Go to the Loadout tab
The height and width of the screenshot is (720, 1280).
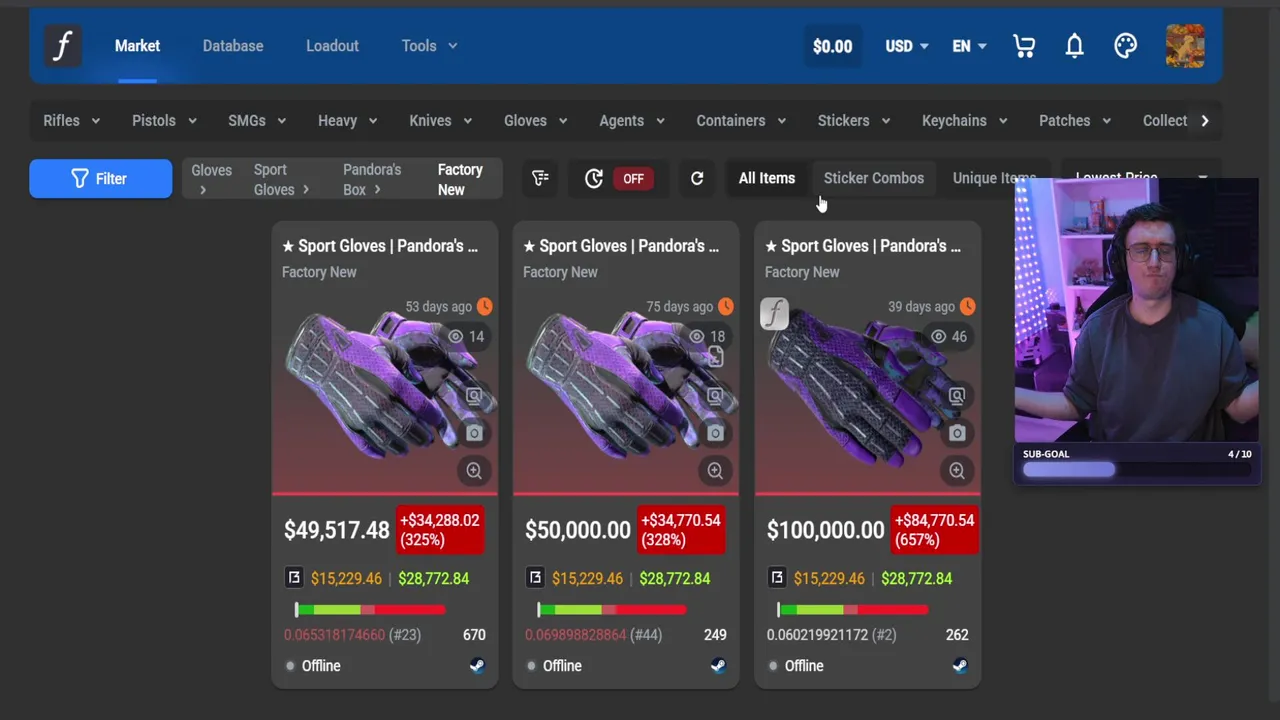click(332, 46)
